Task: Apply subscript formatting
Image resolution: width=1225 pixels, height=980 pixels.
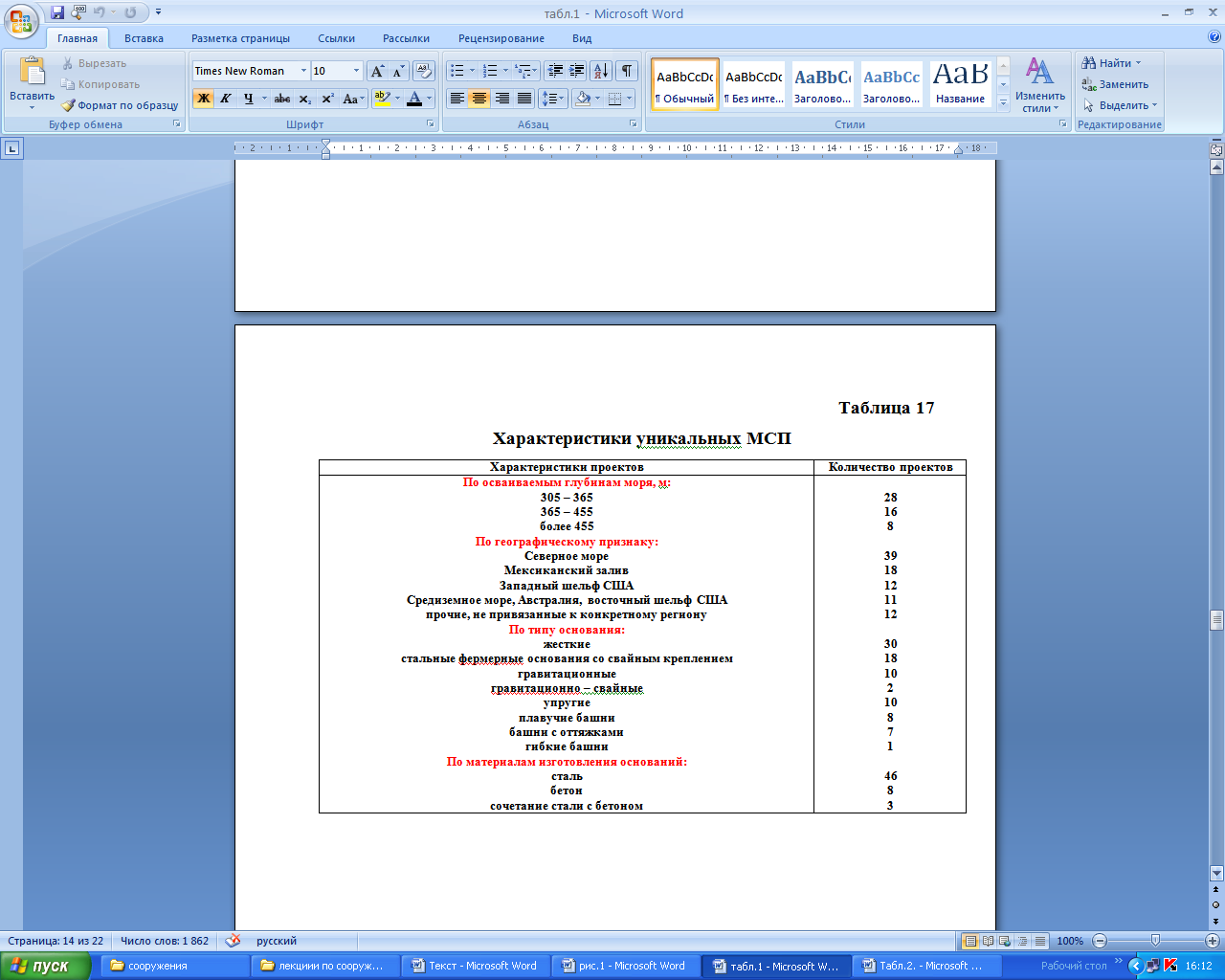Action: tap(305, 99)
